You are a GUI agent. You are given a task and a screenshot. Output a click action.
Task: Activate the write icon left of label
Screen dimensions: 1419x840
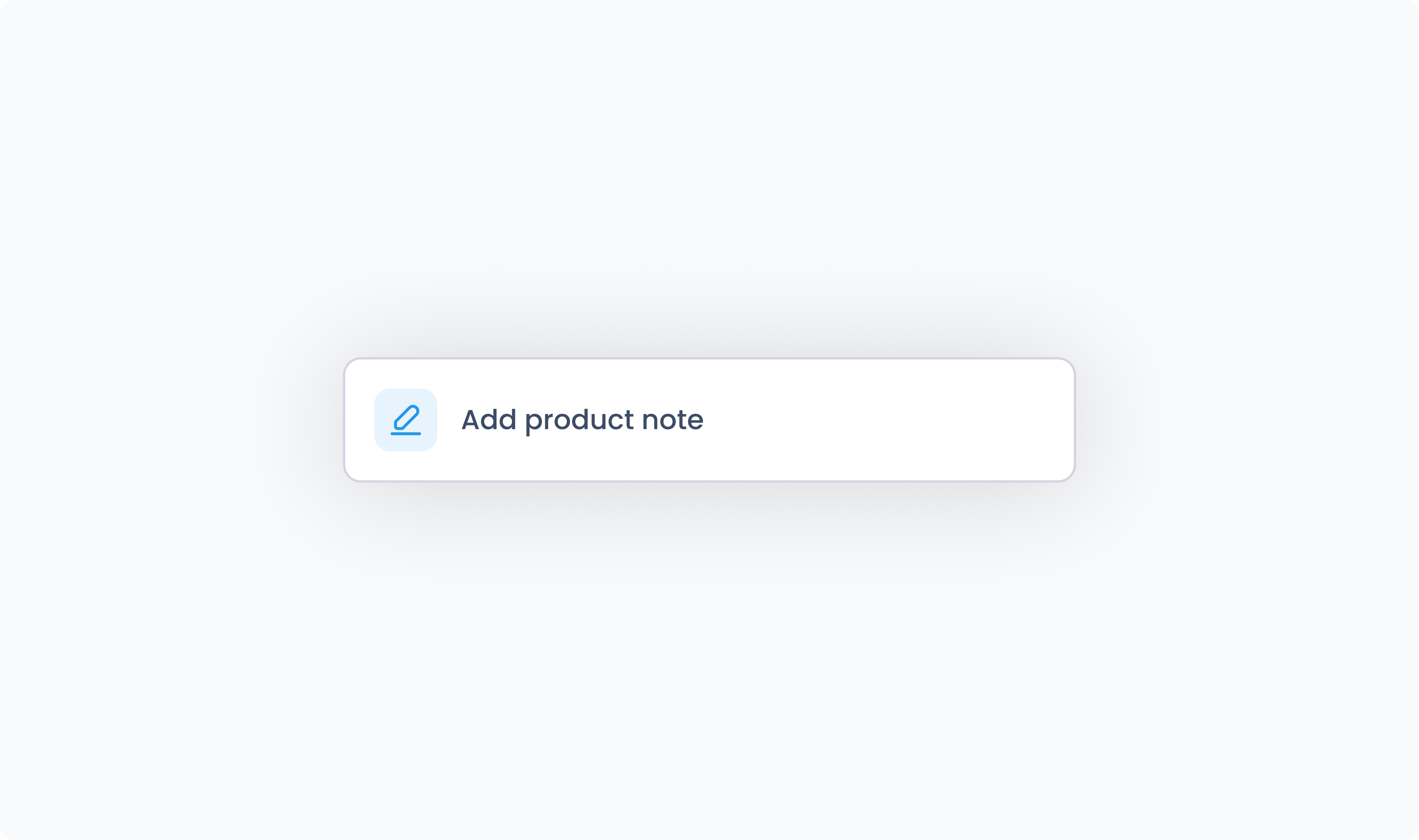tap(405, 420)
